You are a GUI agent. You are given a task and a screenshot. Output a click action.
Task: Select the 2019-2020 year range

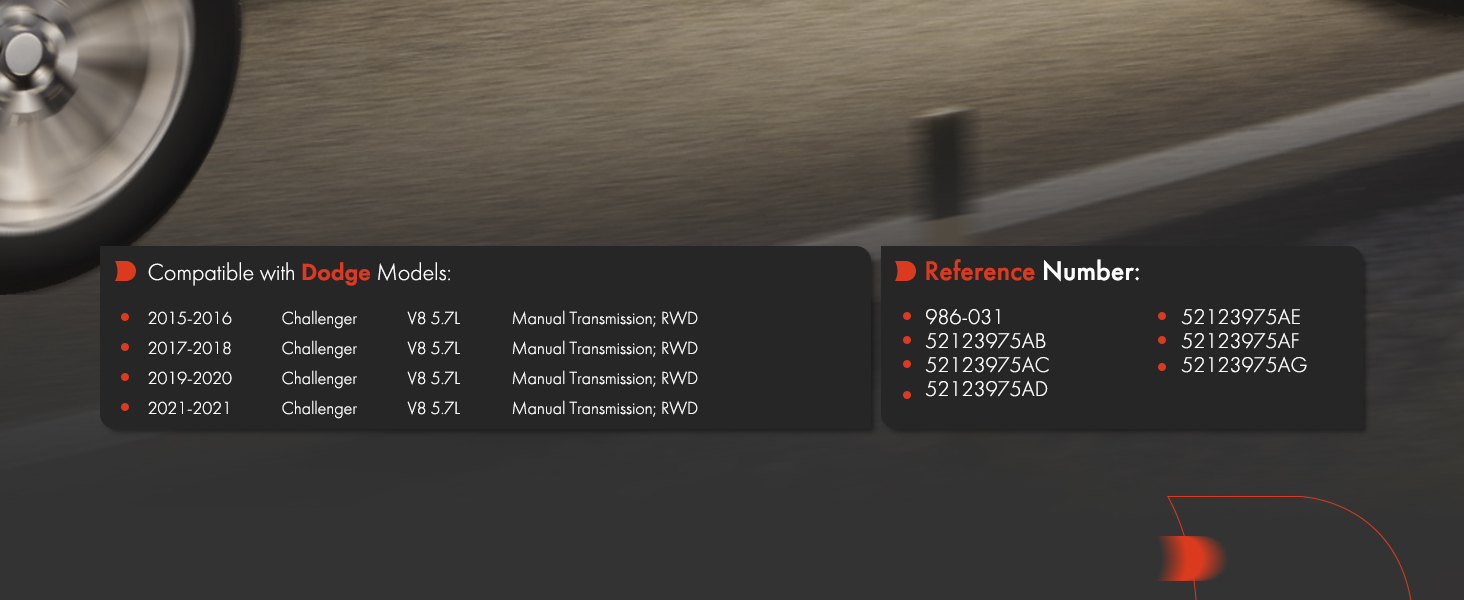click(x=189, y=378)
